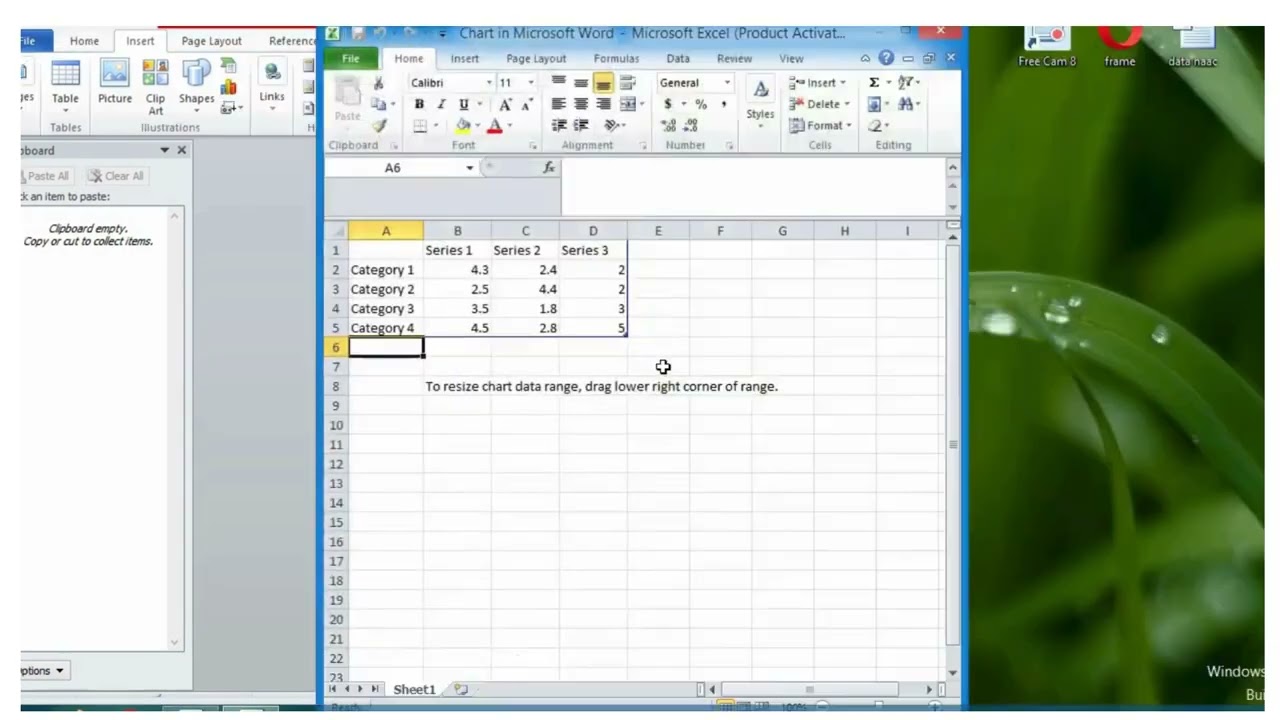Switch to Excel Data tab
Viewport: 1280px width, 720px height.
[x=678, y=59]
